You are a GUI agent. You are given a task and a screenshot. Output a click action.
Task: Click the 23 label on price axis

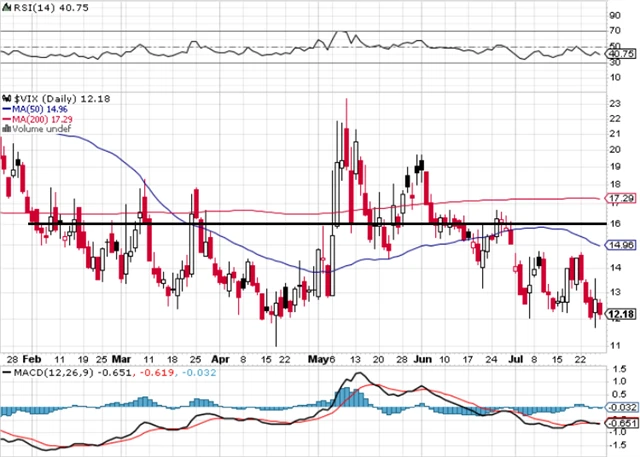616,102
